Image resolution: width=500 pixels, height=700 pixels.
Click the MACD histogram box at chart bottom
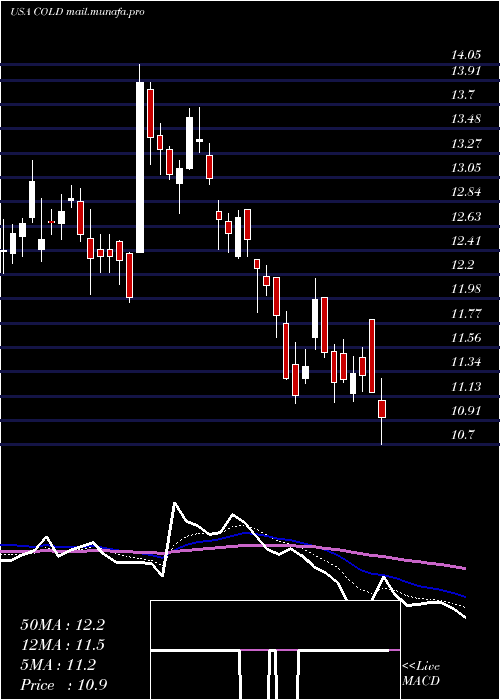point(275,650)
